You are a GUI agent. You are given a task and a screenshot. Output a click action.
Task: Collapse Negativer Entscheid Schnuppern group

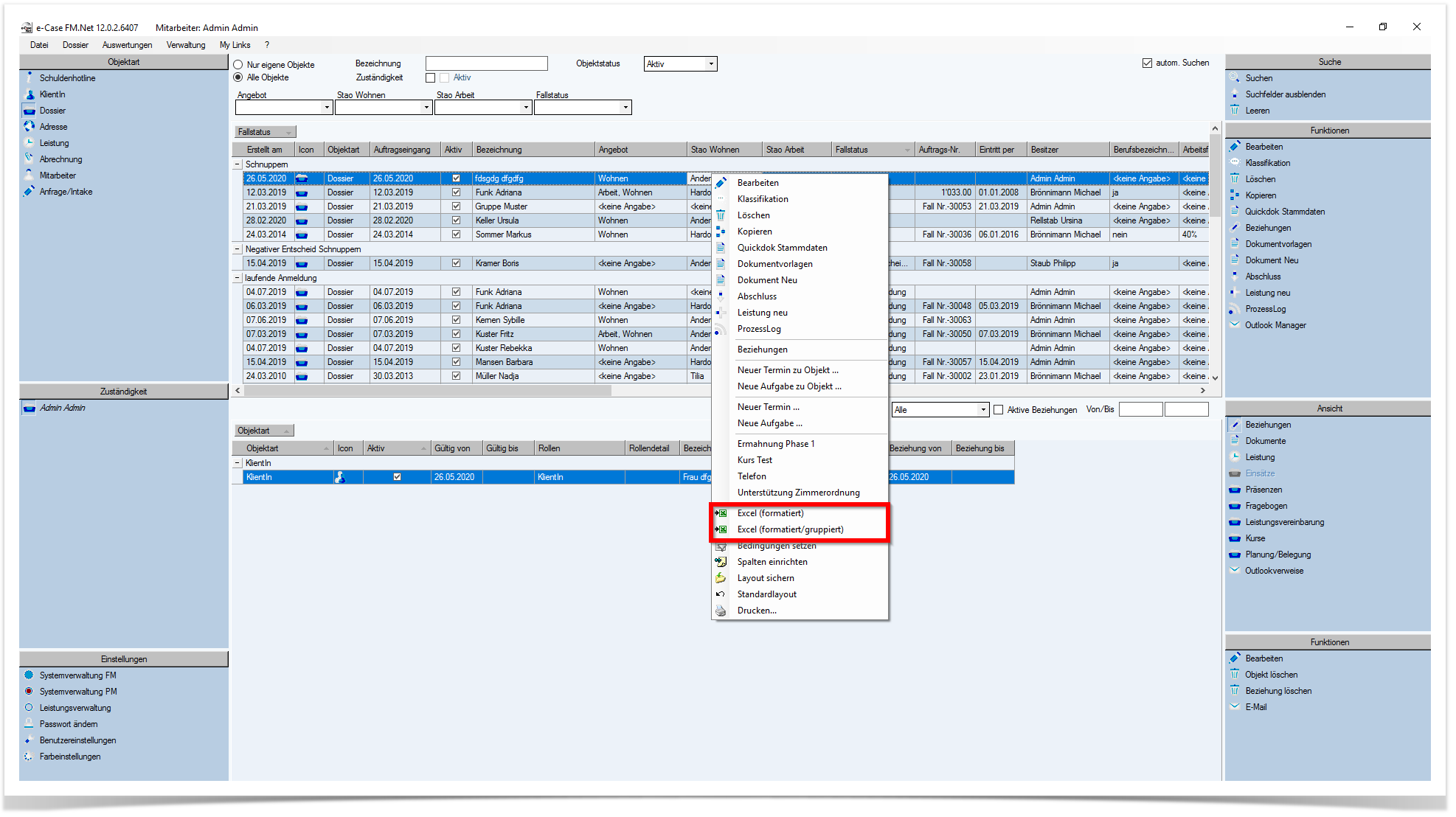coord(238,249)
